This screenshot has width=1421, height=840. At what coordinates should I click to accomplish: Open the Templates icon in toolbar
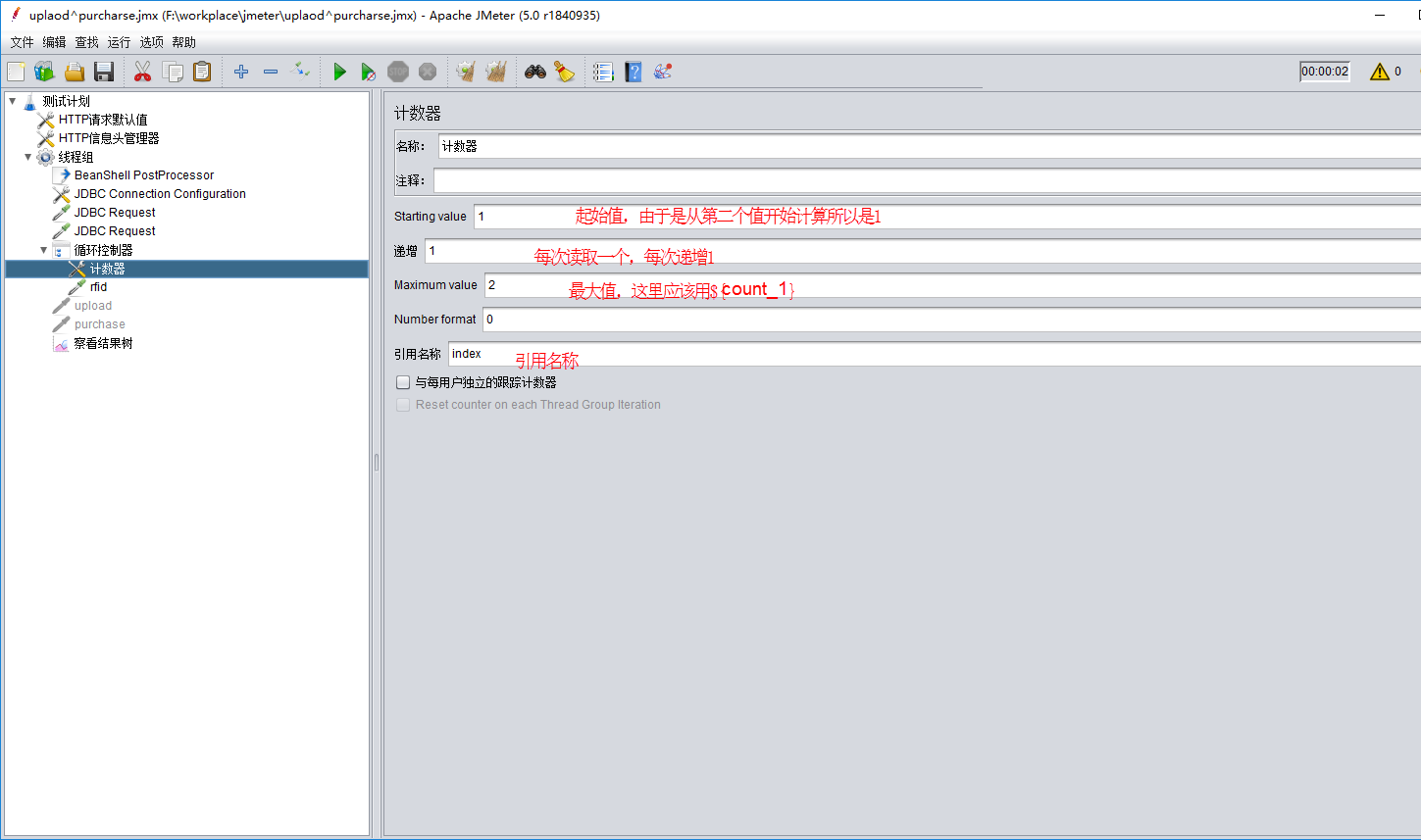click(x=44, y=72)
